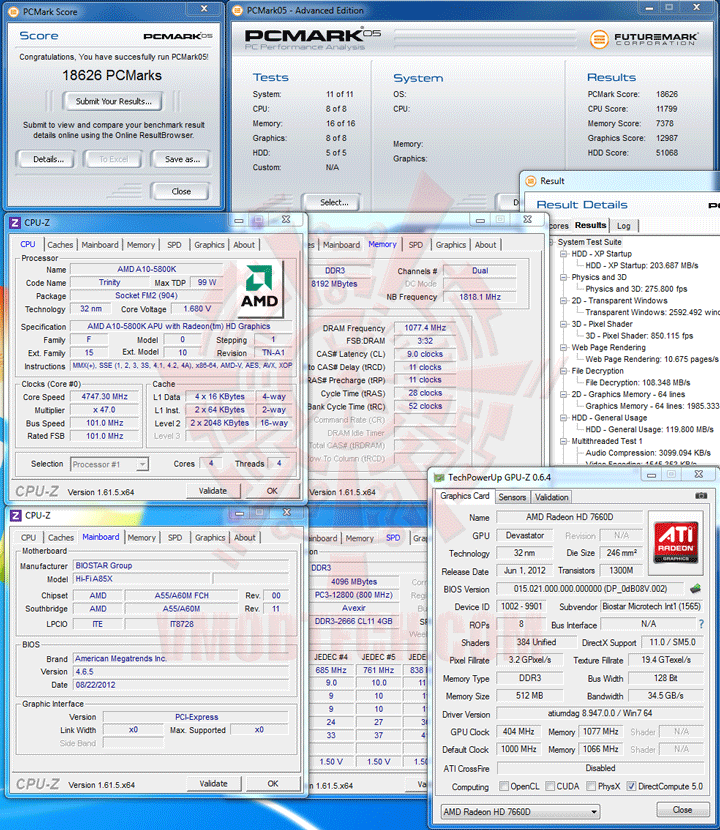Click the ATI CrossFire Disabled field

coord(600,768)
